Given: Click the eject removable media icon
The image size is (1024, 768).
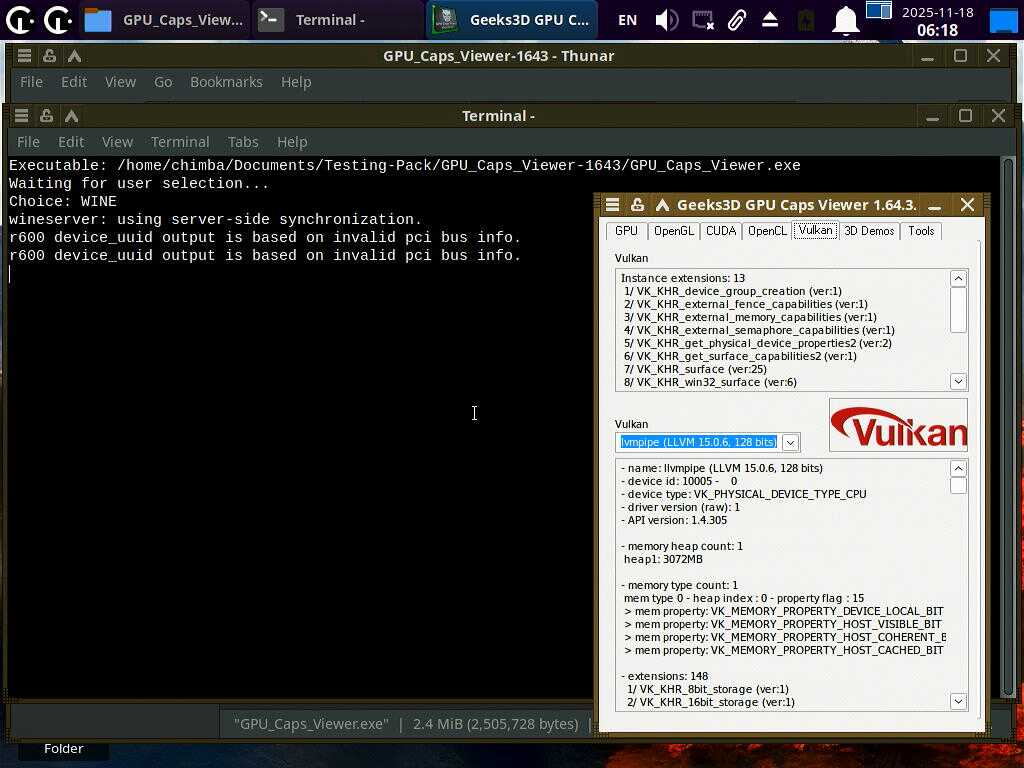Looking at the screenshot, I should [x=770, y=20].
